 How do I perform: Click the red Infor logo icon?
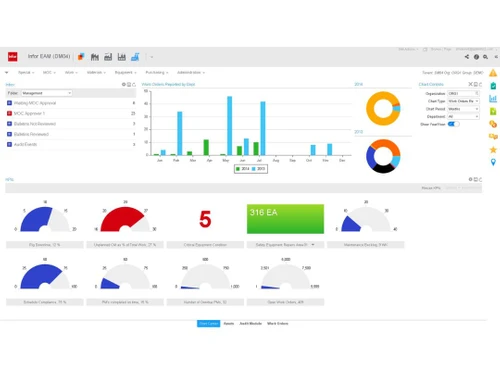13,56
